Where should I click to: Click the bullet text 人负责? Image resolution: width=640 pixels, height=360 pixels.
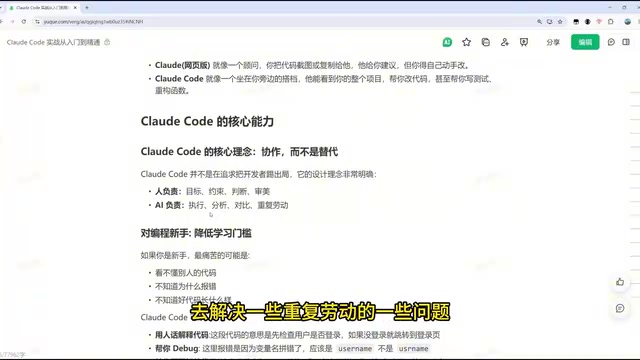(167, 191)
